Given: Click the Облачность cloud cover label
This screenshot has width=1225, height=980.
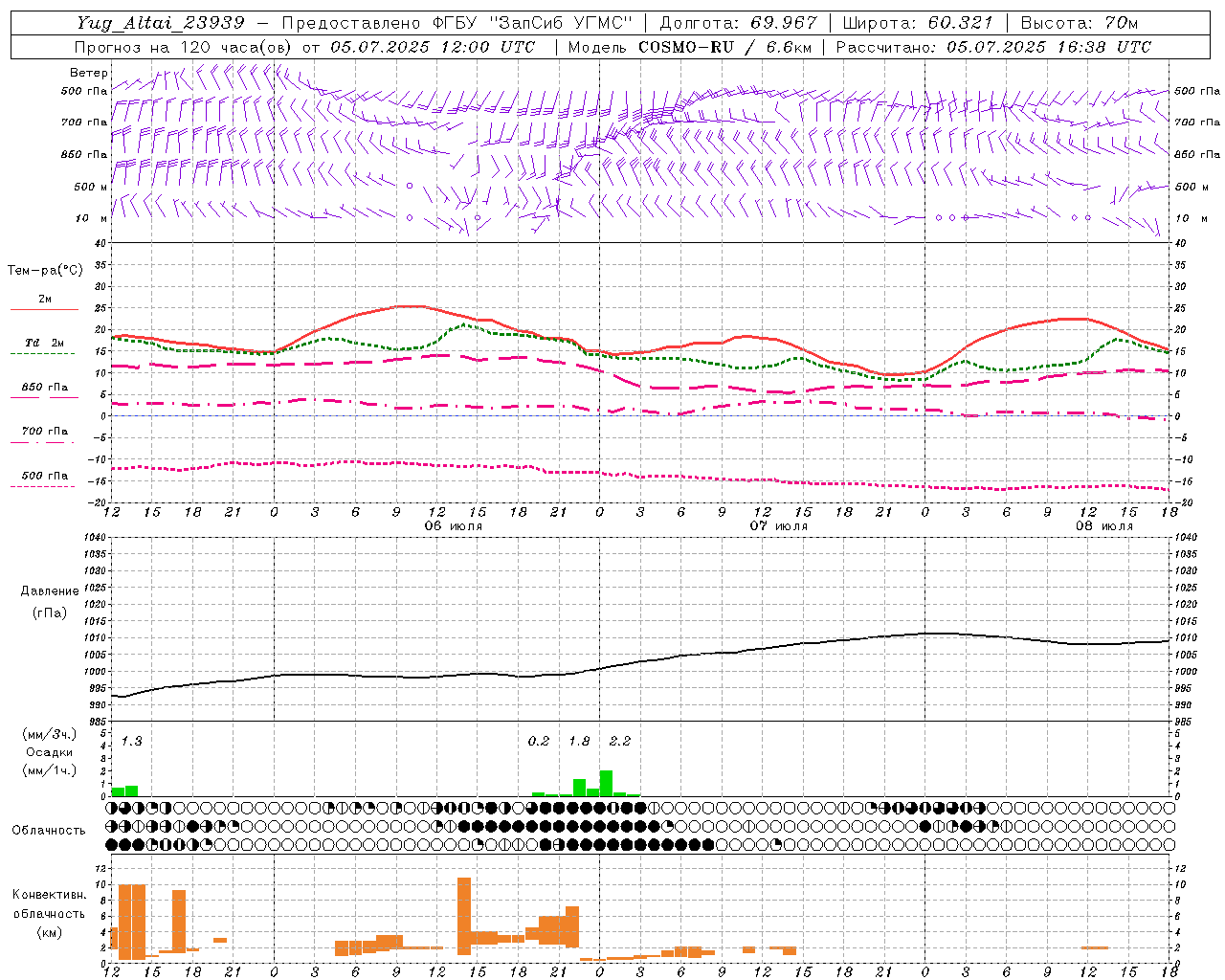Looking at the screenshot, I should (49, 830).
